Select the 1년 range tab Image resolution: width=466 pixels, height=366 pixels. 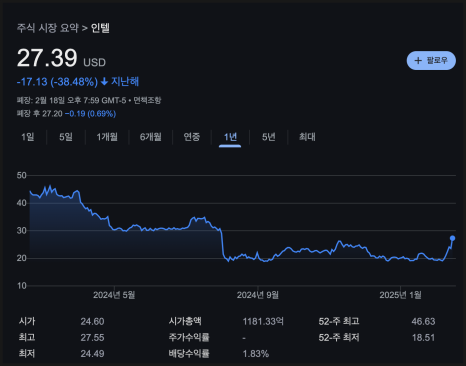click(x=230, y=137)
